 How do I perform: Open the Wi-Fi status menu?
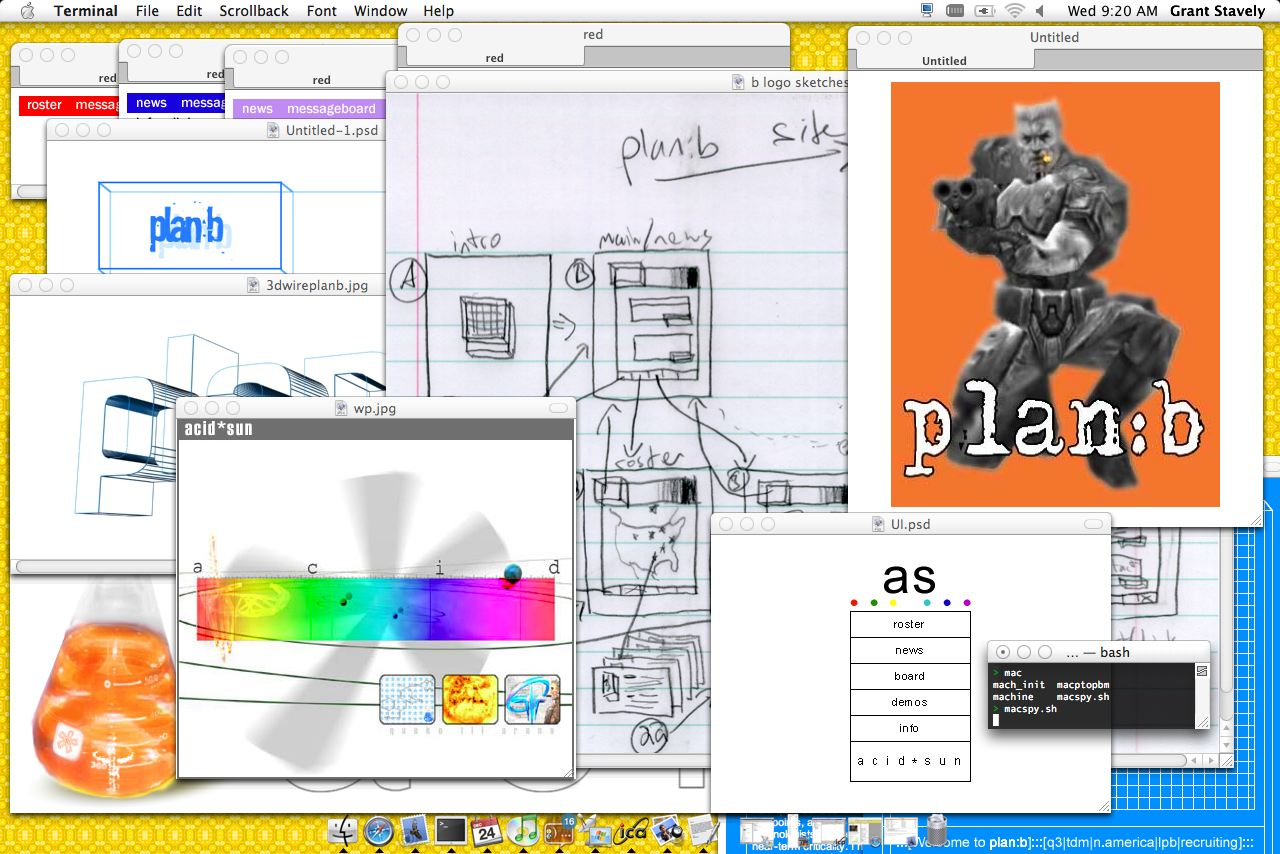click(x=1015, y=11)
